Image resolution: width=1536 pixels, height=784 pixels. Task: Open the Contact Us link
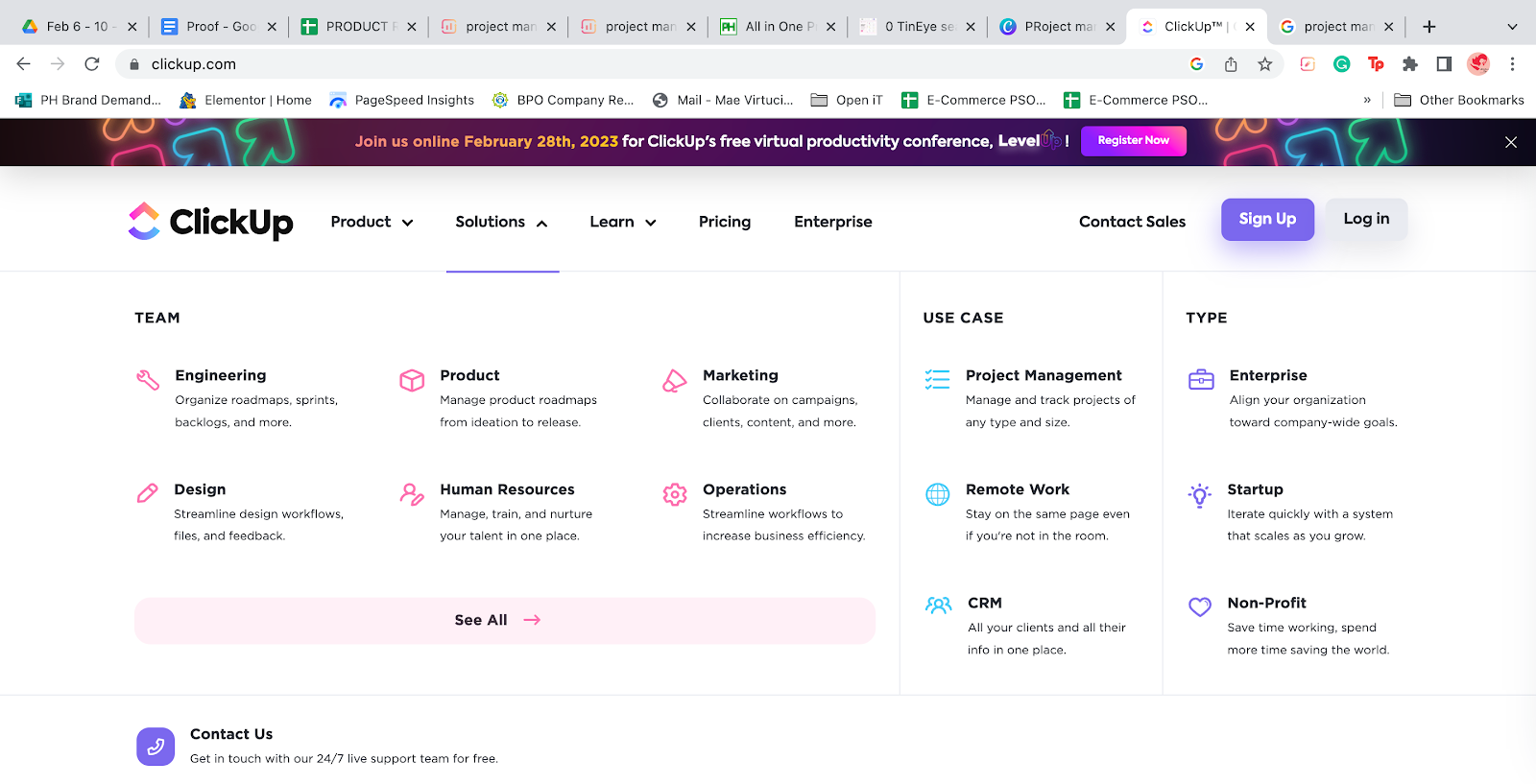click(x=231, y=734)
